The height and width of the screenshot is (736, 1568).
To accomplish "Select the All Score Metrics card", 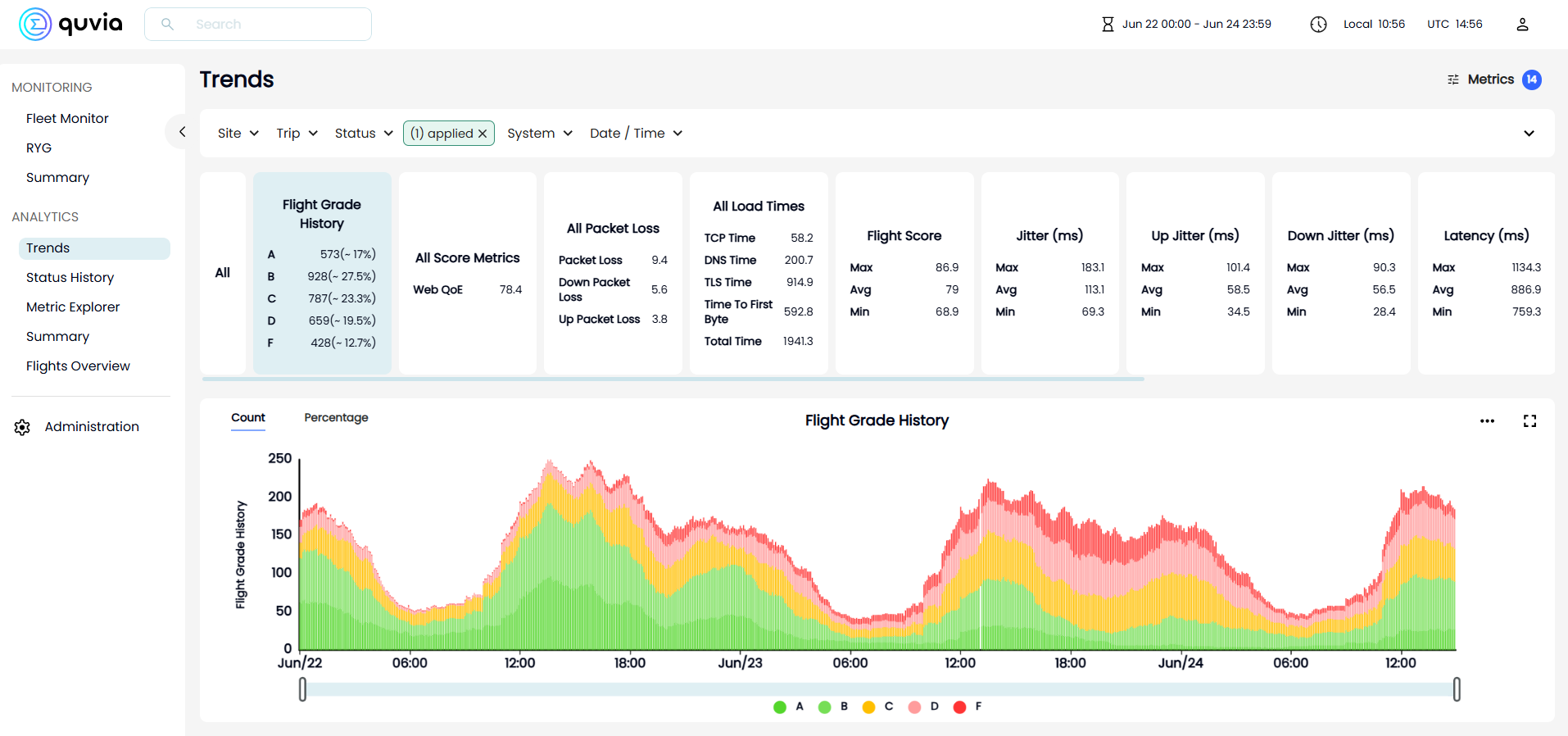I will 468,273.
